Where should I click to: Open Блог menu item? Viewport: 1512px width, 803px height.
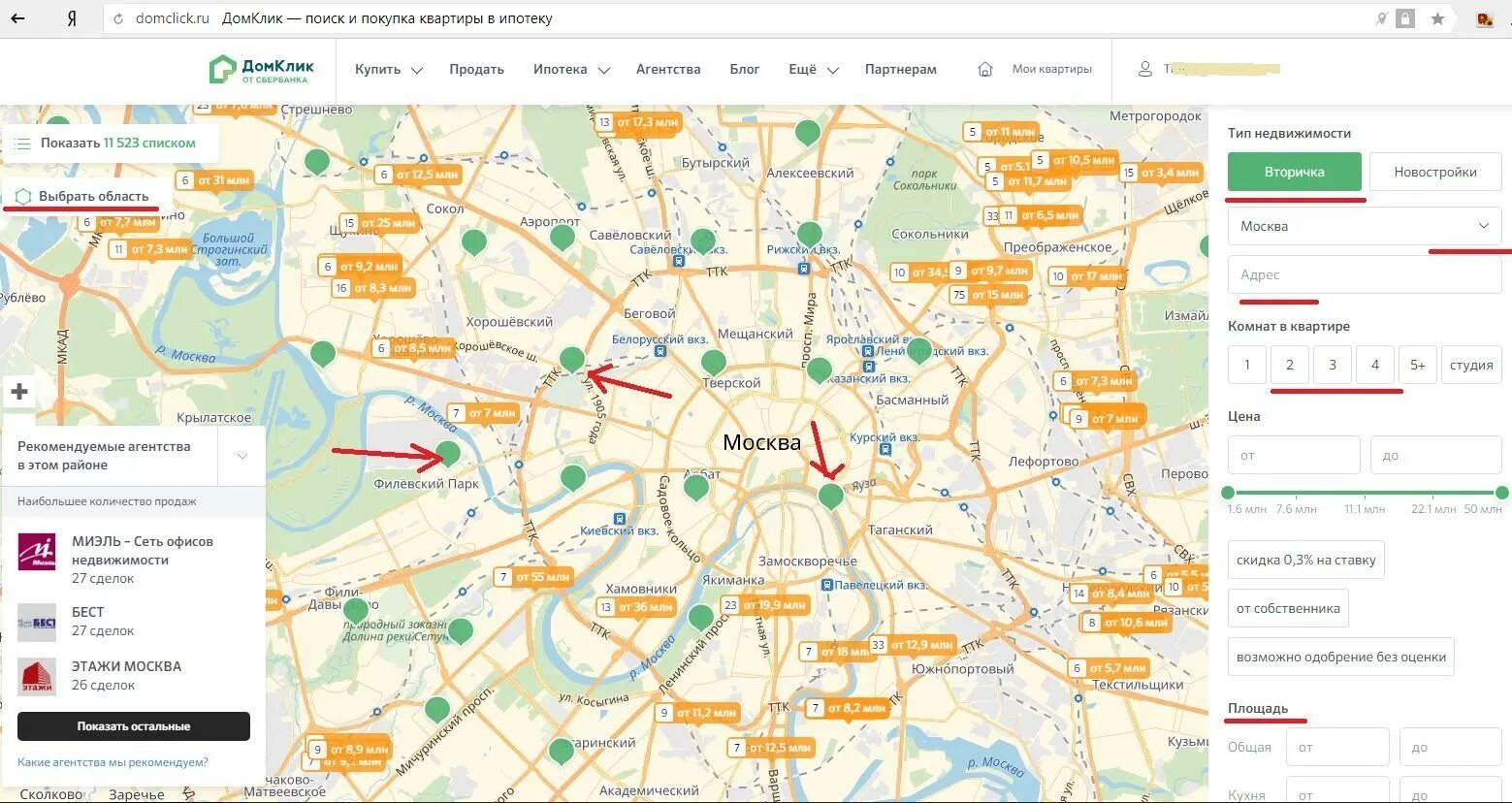point(745,70)
